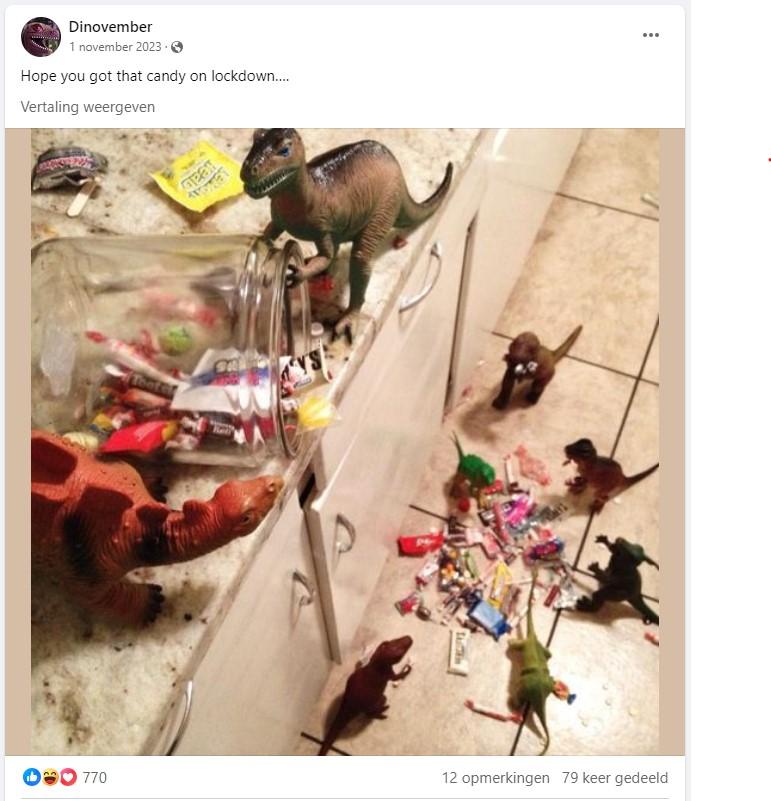
Task: Click the yellow candy wrapper on the counter
Action: click(x=198, y=176)
